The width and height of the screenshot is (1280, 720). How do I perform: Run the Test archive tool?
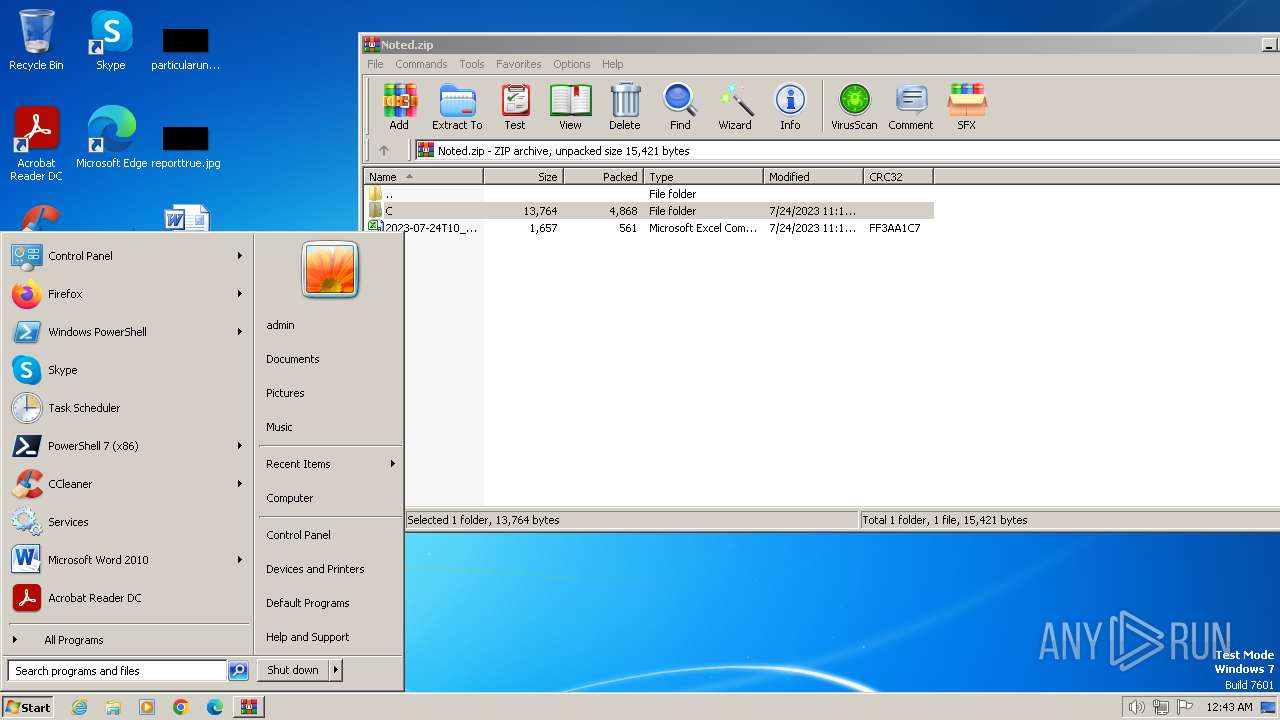click(515, 107)
